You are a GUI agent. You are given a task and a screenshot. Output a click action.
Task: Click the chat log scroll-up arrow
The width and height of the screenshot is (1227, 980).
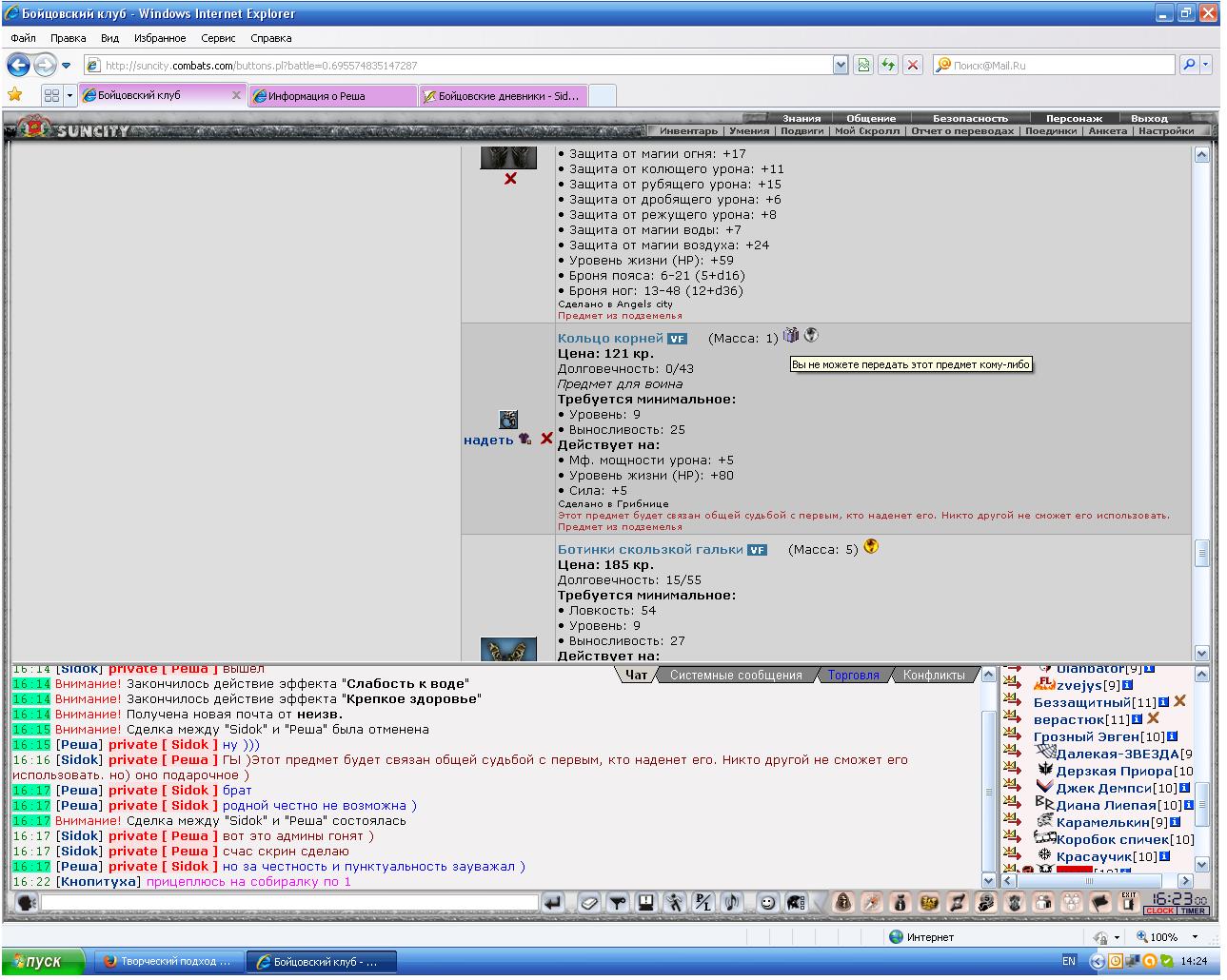point(988,675)
